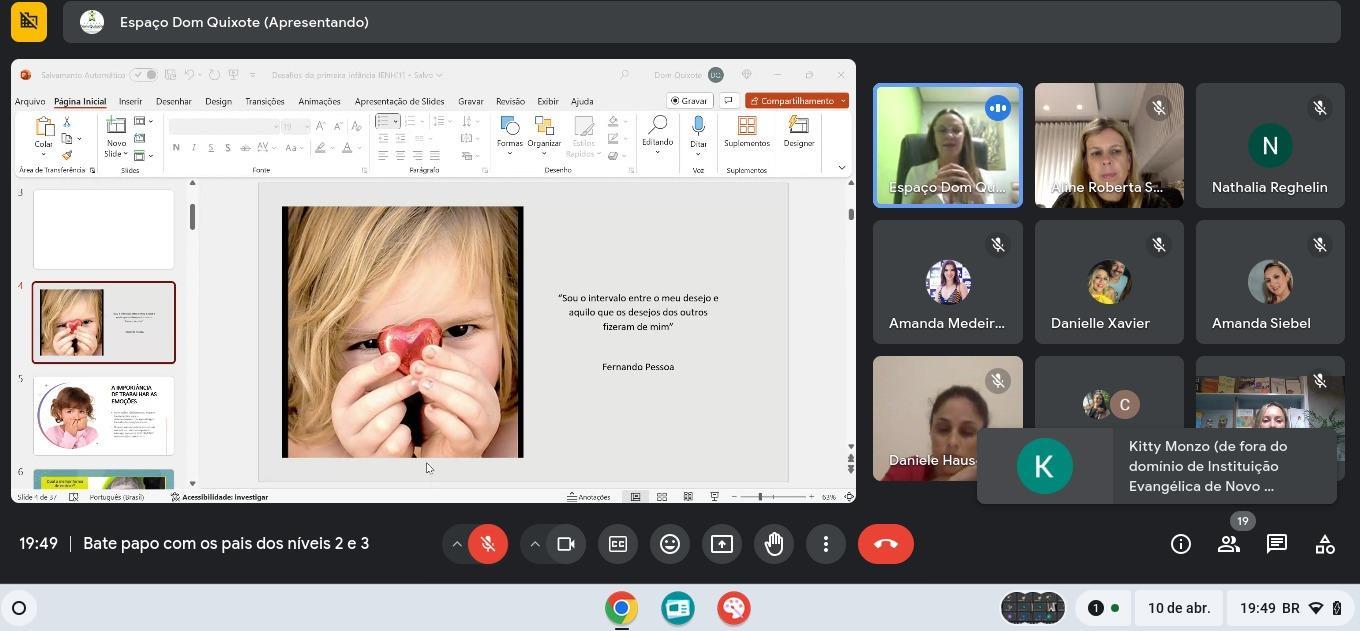Open the Transições ribbon tab

[x=264, y=101]
